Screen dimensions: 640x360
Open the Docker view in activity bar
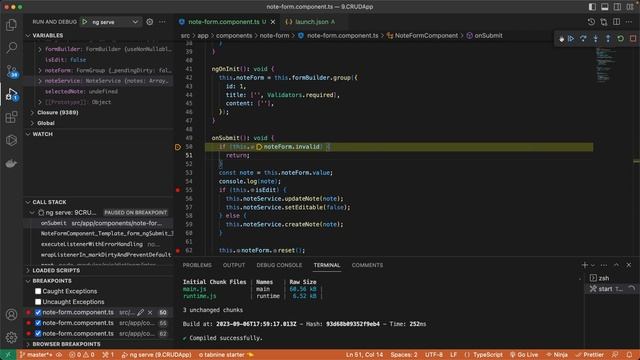pyautogui.click(x=11, y=164)
